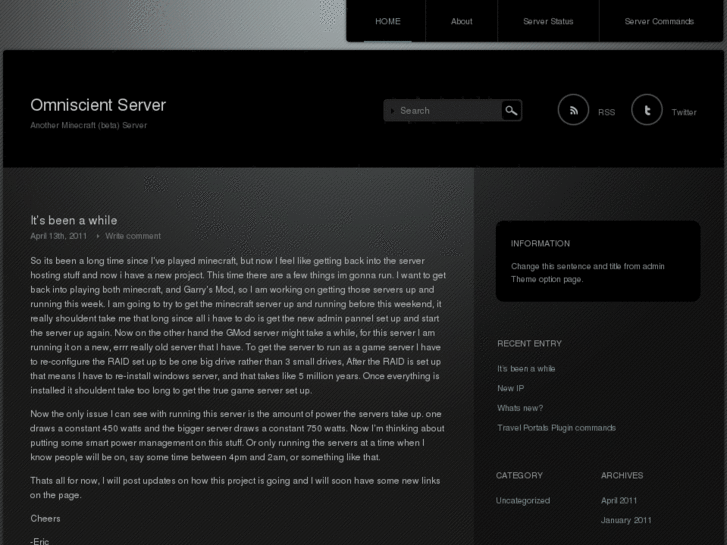Click the Write comment link
727x545 pixels.
[133, 236]
